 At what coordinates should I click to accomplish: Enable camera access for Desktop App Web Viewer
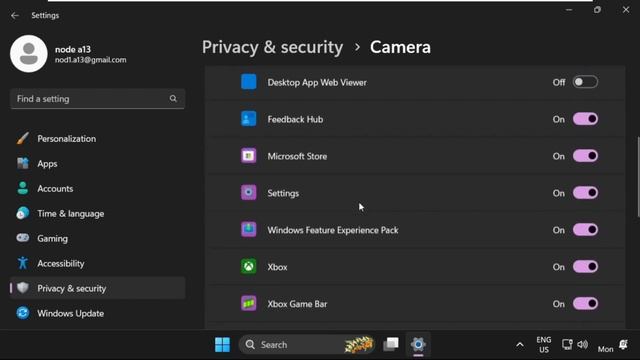coord(585,82)
